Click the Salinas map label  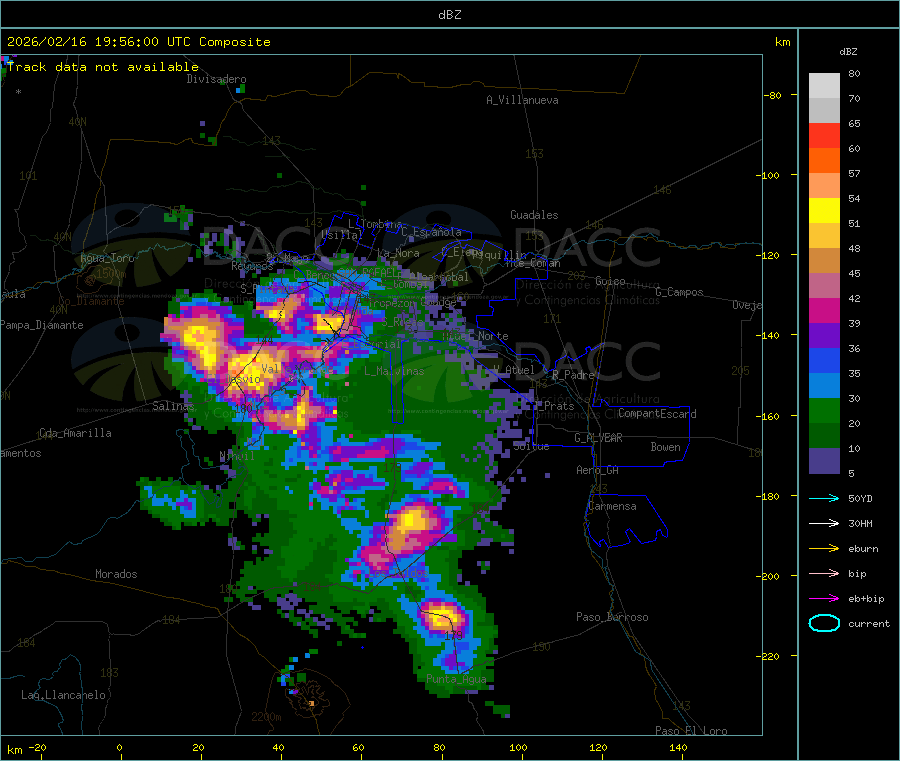click(173, 406)
